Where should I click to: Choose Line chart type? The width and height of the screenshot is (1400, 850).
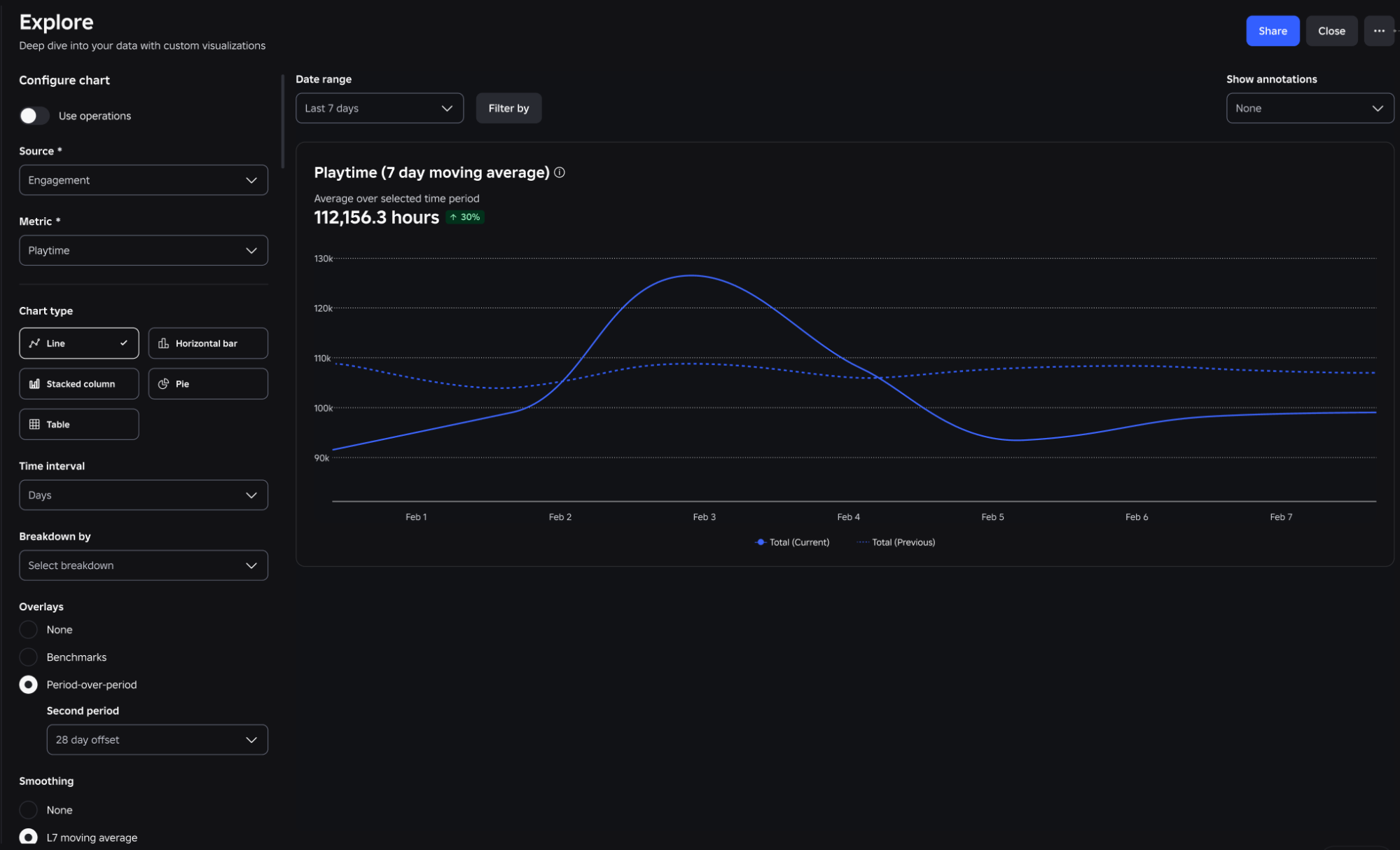(79, 343)
